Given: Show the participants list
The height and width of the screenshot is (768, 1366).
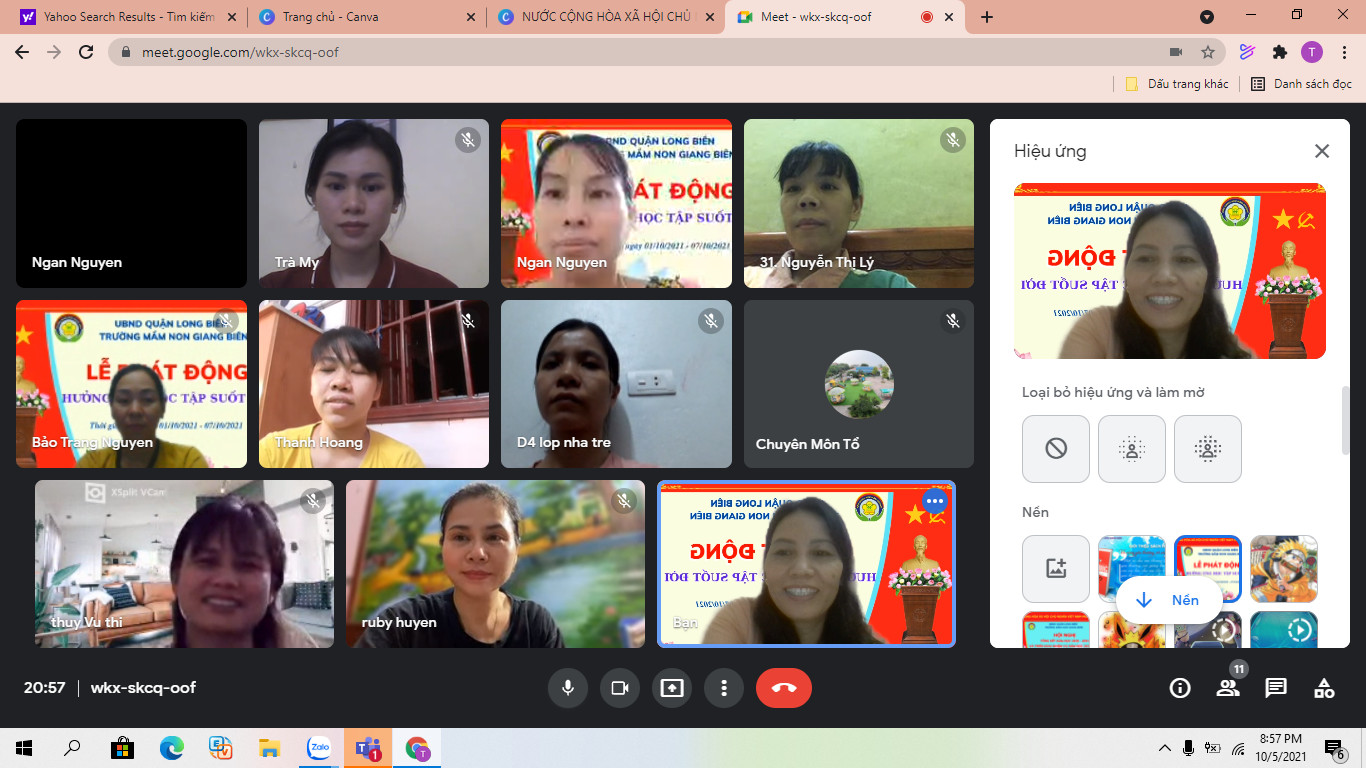Looking at the screenshot, I should coord(1228,688).
